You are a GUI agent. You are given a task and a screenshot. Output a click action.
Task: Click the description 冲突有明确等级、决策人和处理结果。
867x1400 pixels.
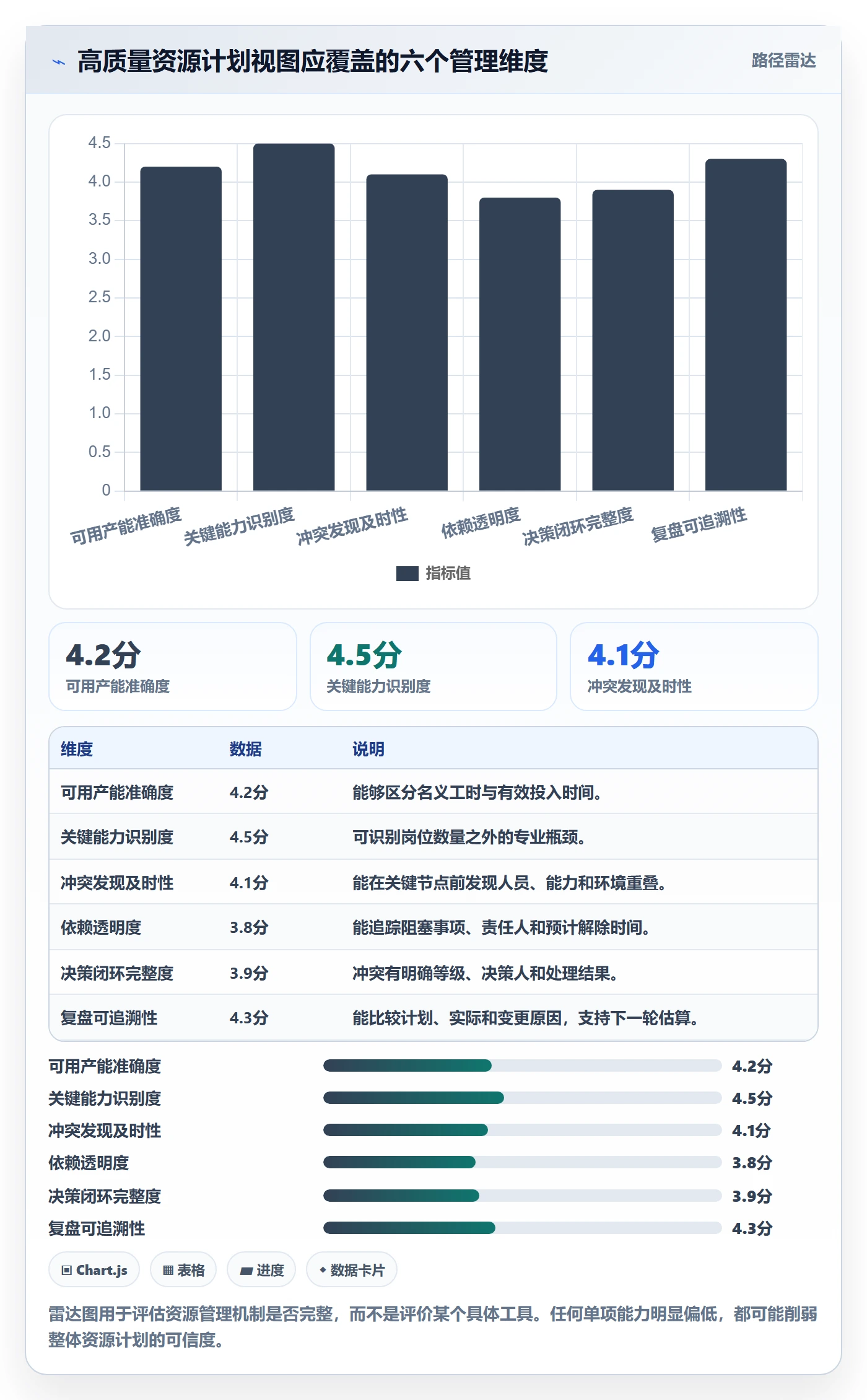(x=486, y=973)
